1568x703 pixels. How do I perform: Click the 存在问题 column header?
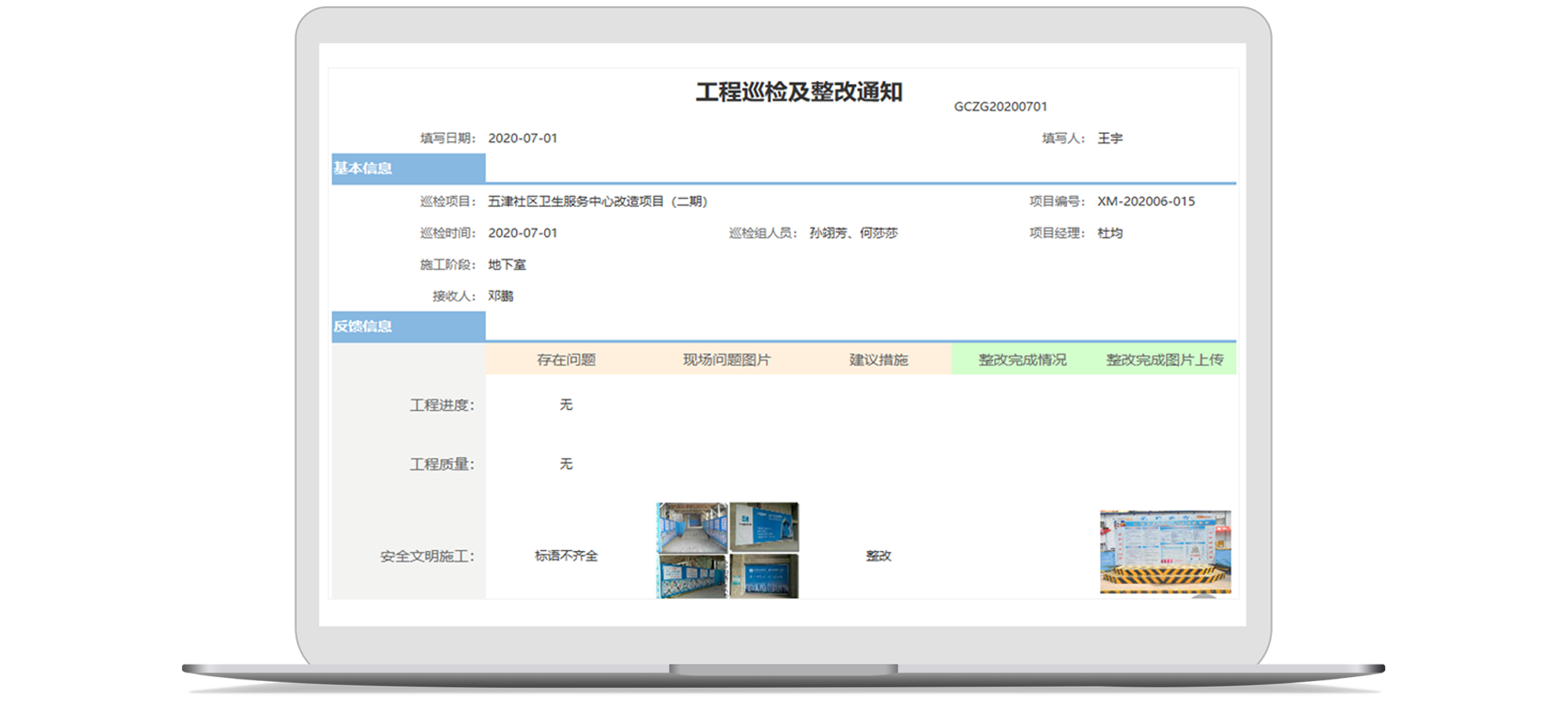(x=566, y=360)
